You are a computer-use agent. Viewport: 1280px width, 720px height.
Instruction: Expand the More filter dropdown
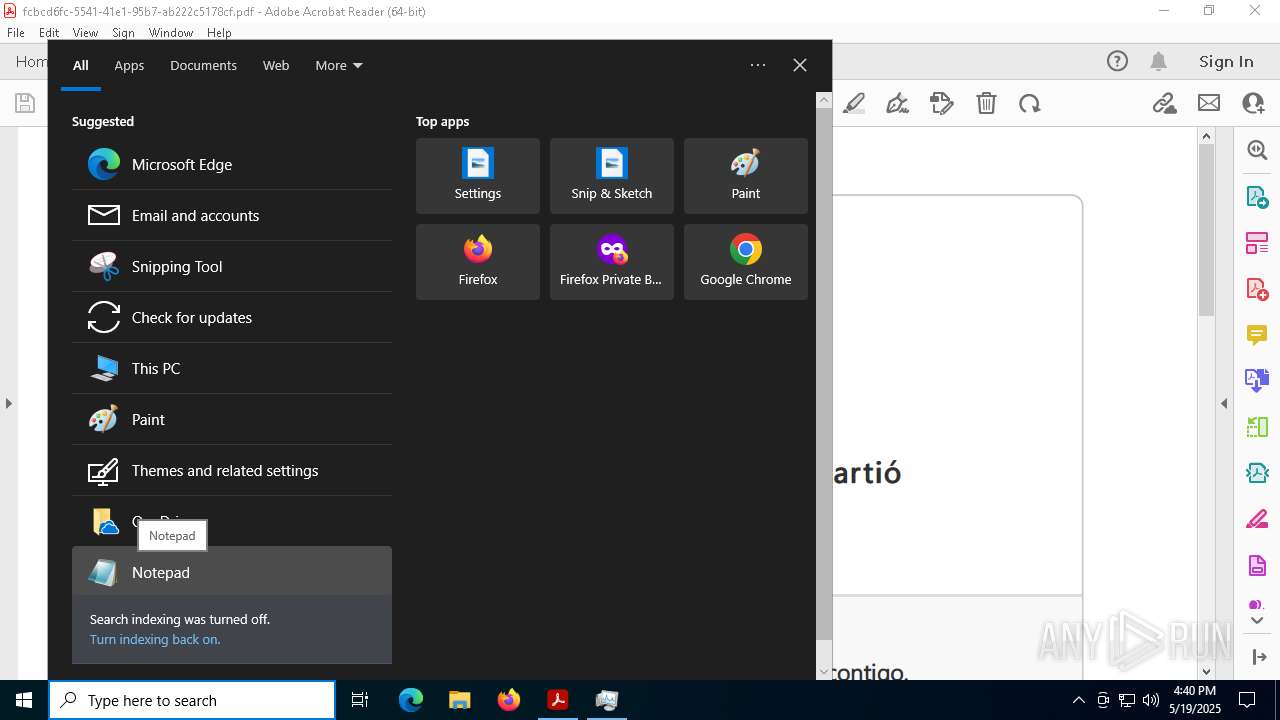(x=339, y=65)
